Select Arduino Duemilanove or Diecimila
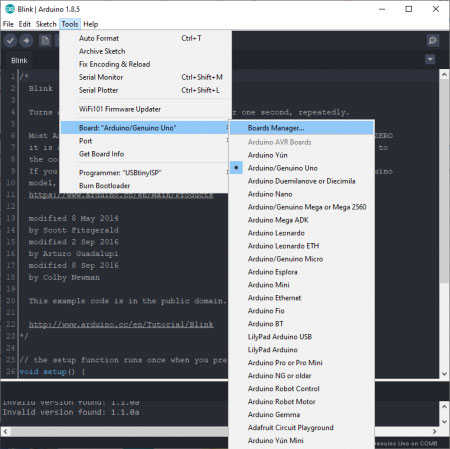 coord(302,181)
